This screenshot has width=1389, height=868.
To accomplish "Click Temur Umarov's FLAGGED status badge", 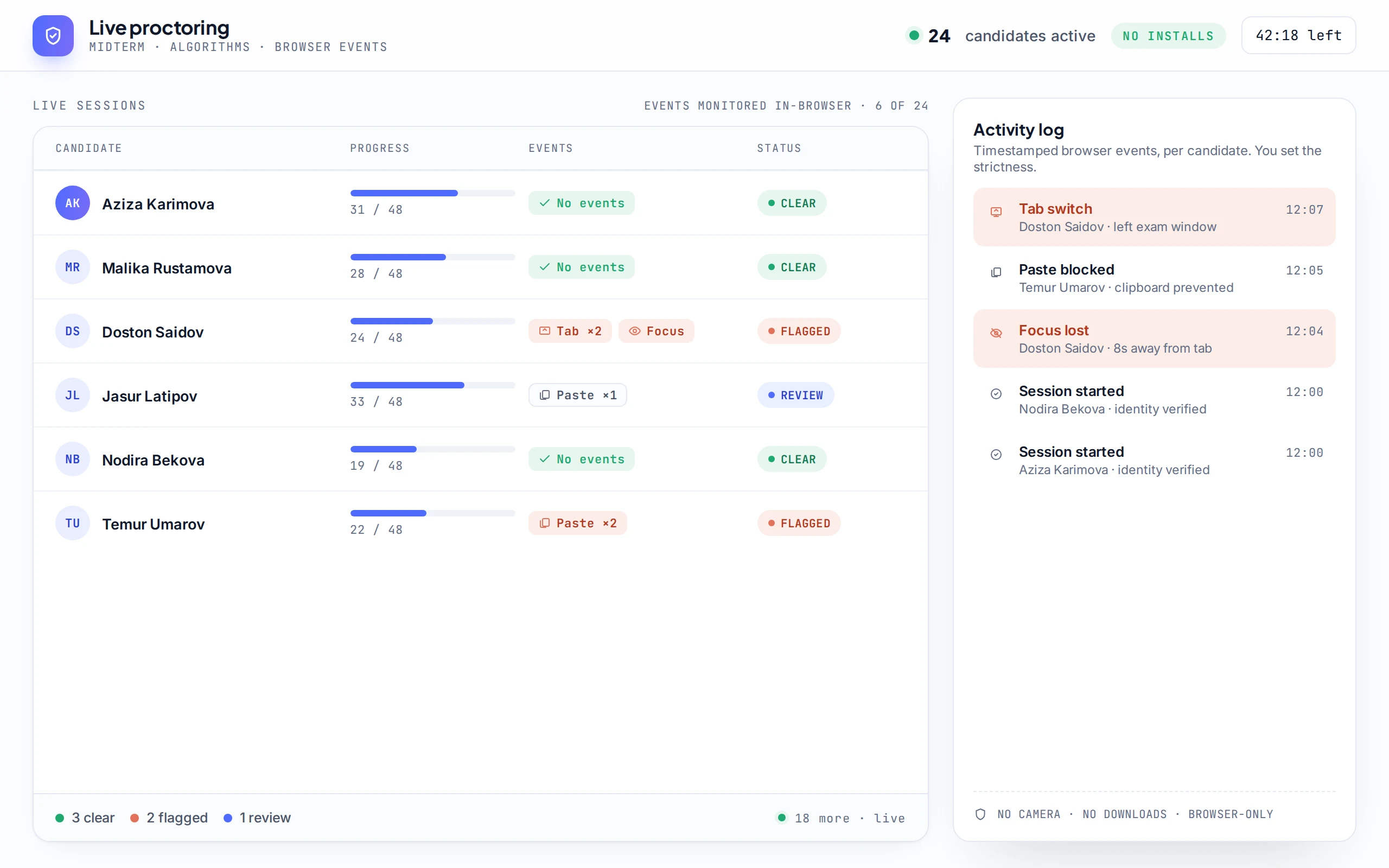I will coord(799,523).
